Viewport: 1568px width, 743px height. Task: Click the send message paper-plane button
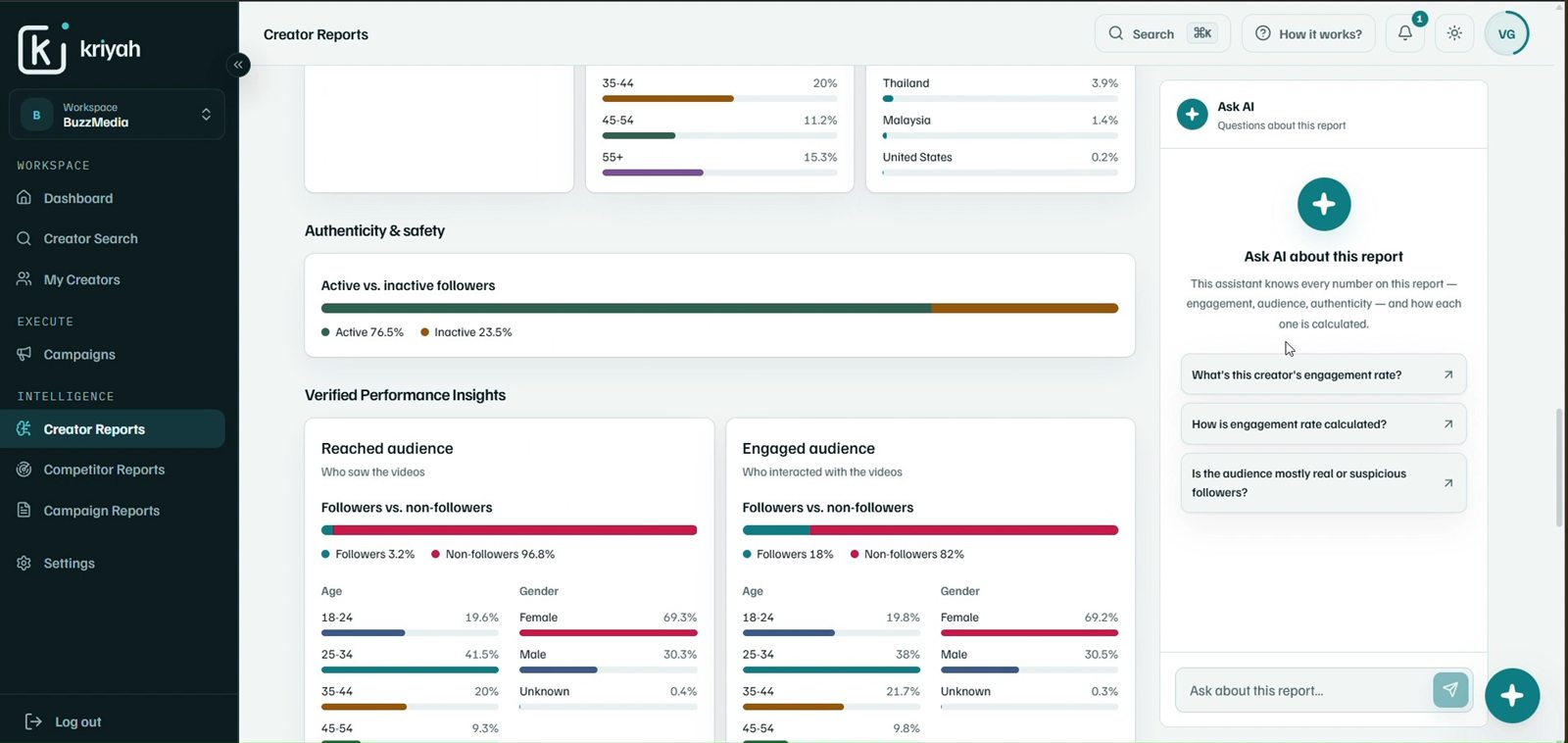pos(1450,690)
